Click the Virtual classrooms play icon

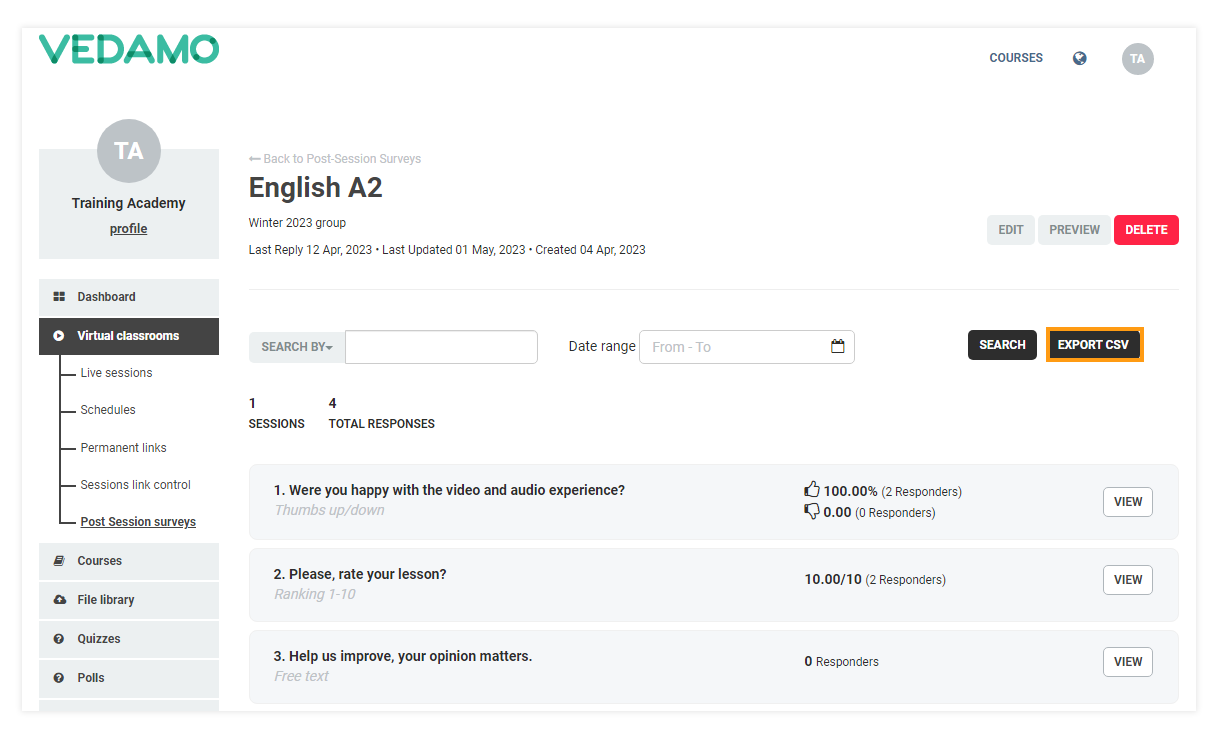[59, 336]
